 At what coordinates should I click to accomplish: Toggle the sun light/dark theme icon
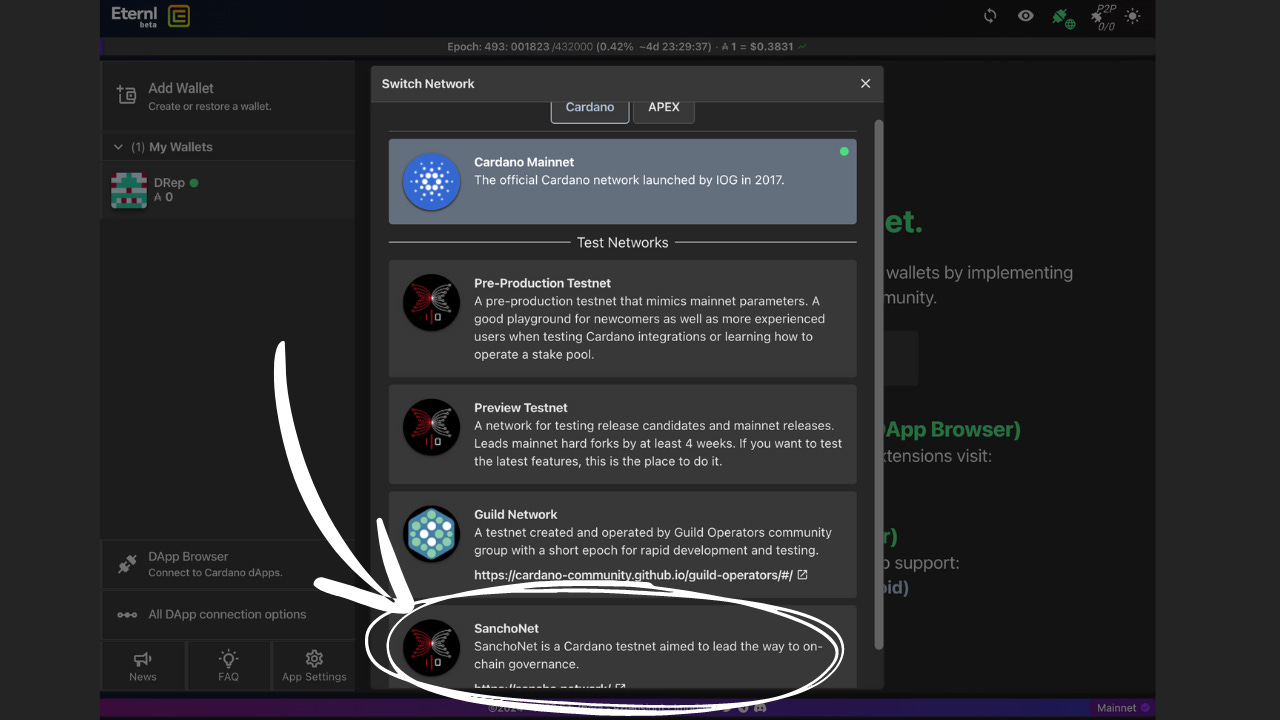1132,16
